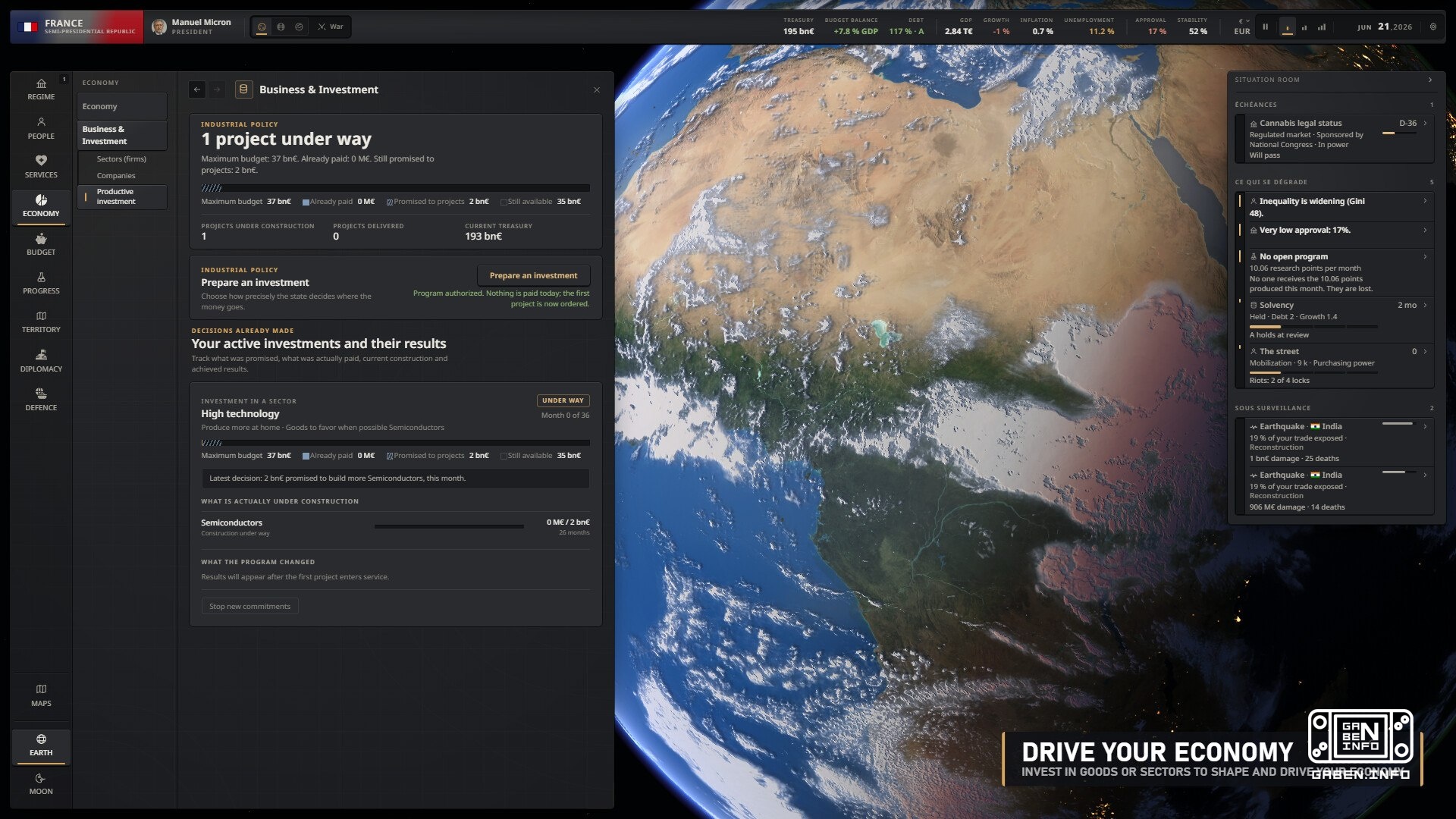1456x819 pixels.
Task: Click President Manuel Micron's portrait
Action: [x=159, y=27]
